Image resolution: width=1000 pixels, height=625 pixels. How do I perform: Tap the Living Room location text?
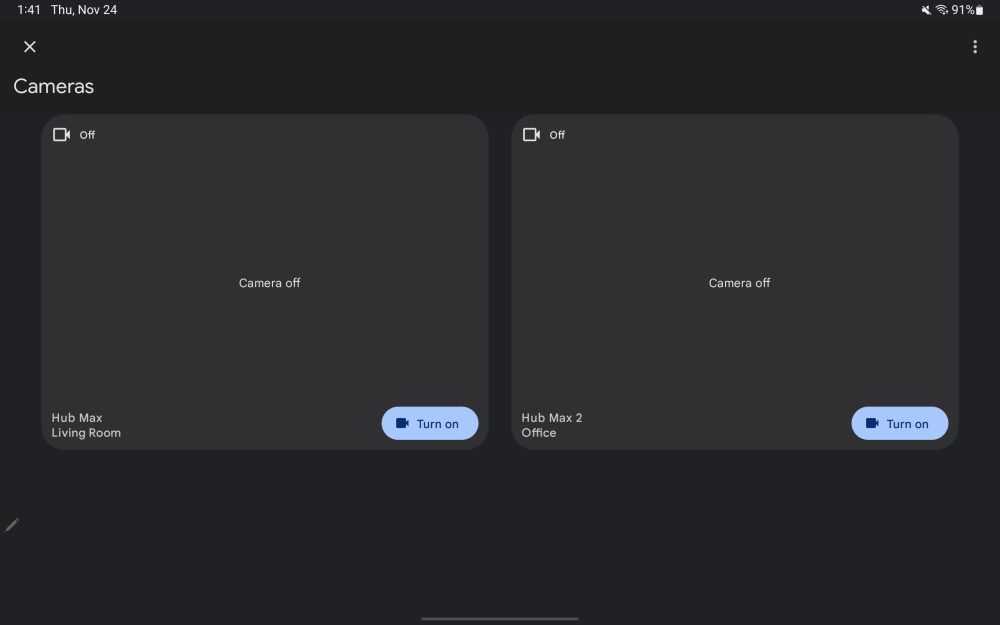86,432
